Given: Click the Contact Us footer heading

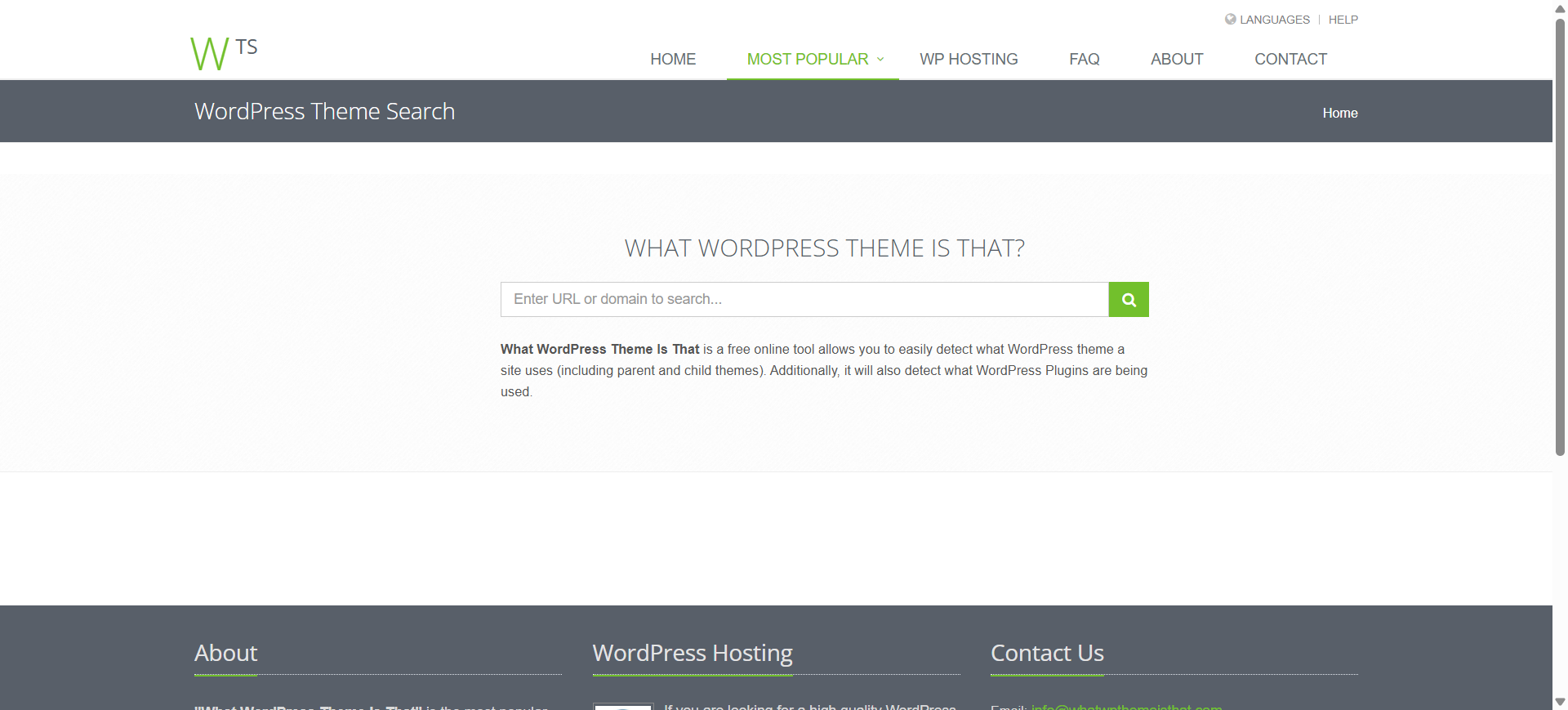Looking at the screenshot, I should pos(1047,653).
